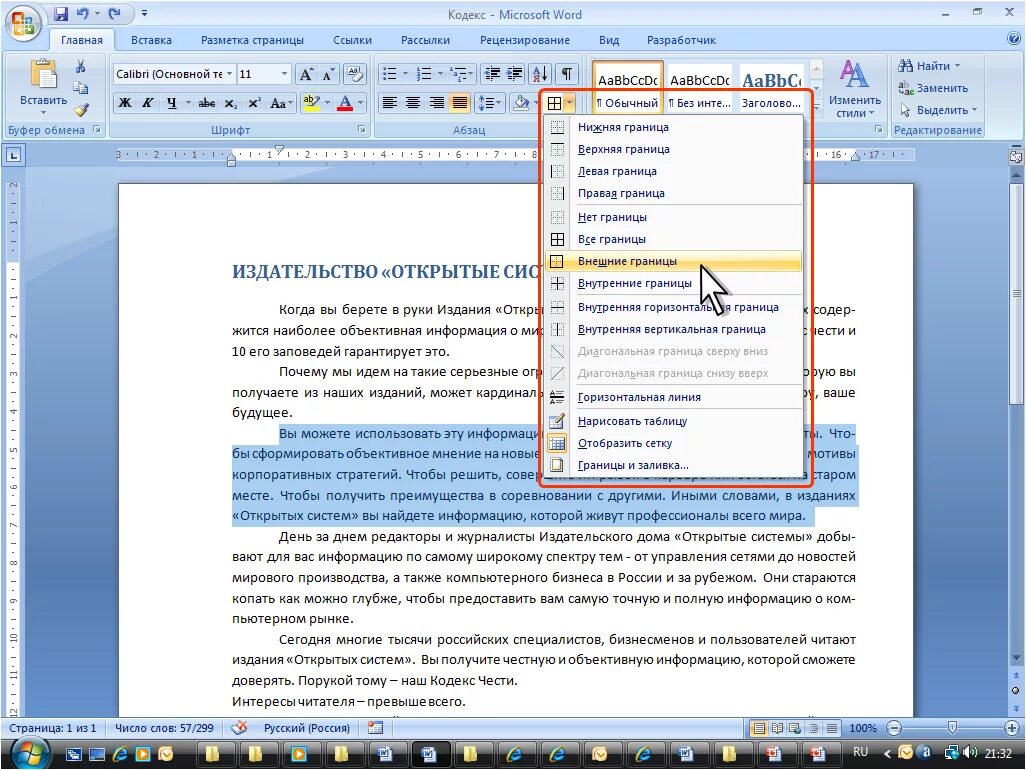The image size is (1026, 770).
Task: Toggle subscript formatting
Action: point(230,103)
